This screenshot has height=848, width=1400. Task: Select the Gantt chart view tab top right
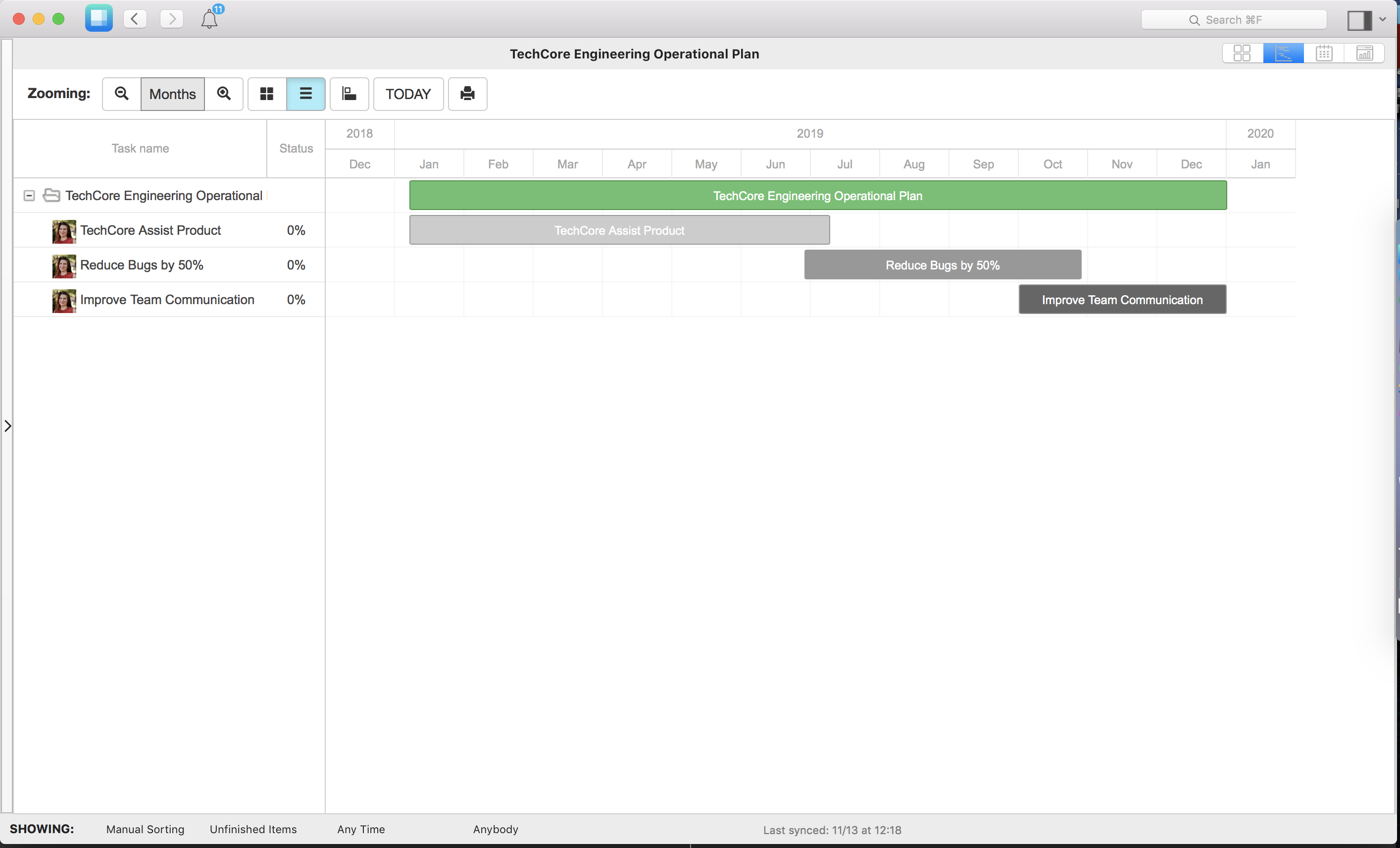(x=1284, y=53)
